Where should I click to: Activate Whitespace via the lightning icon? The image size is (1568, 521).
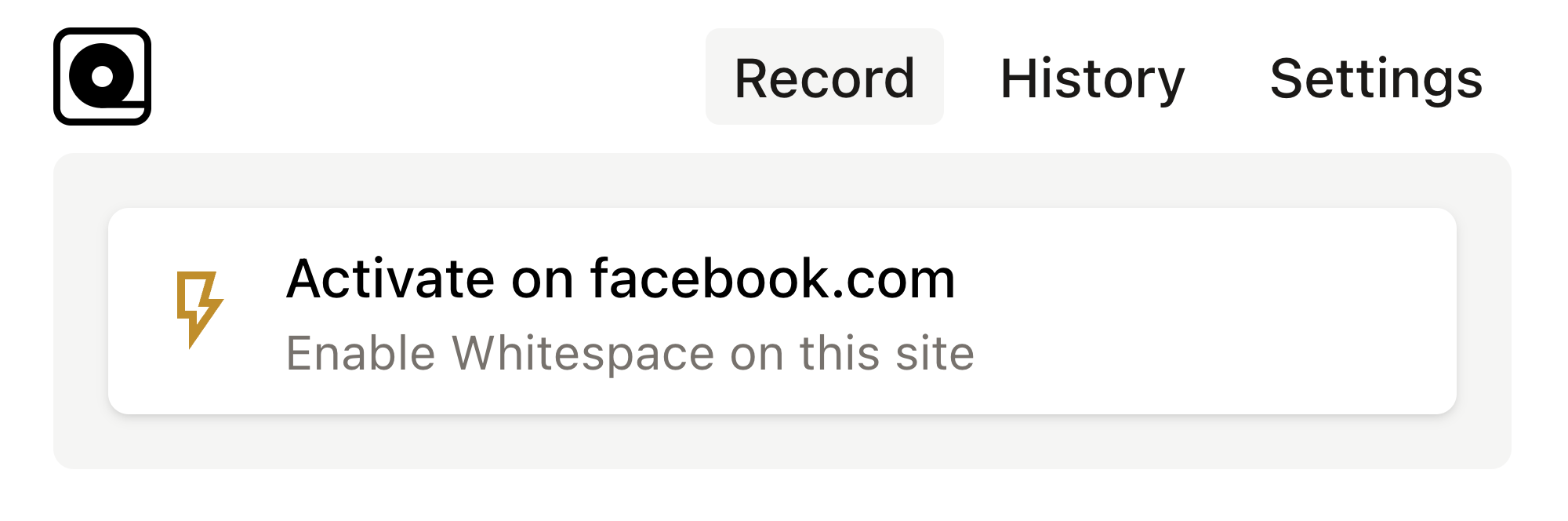199,308
